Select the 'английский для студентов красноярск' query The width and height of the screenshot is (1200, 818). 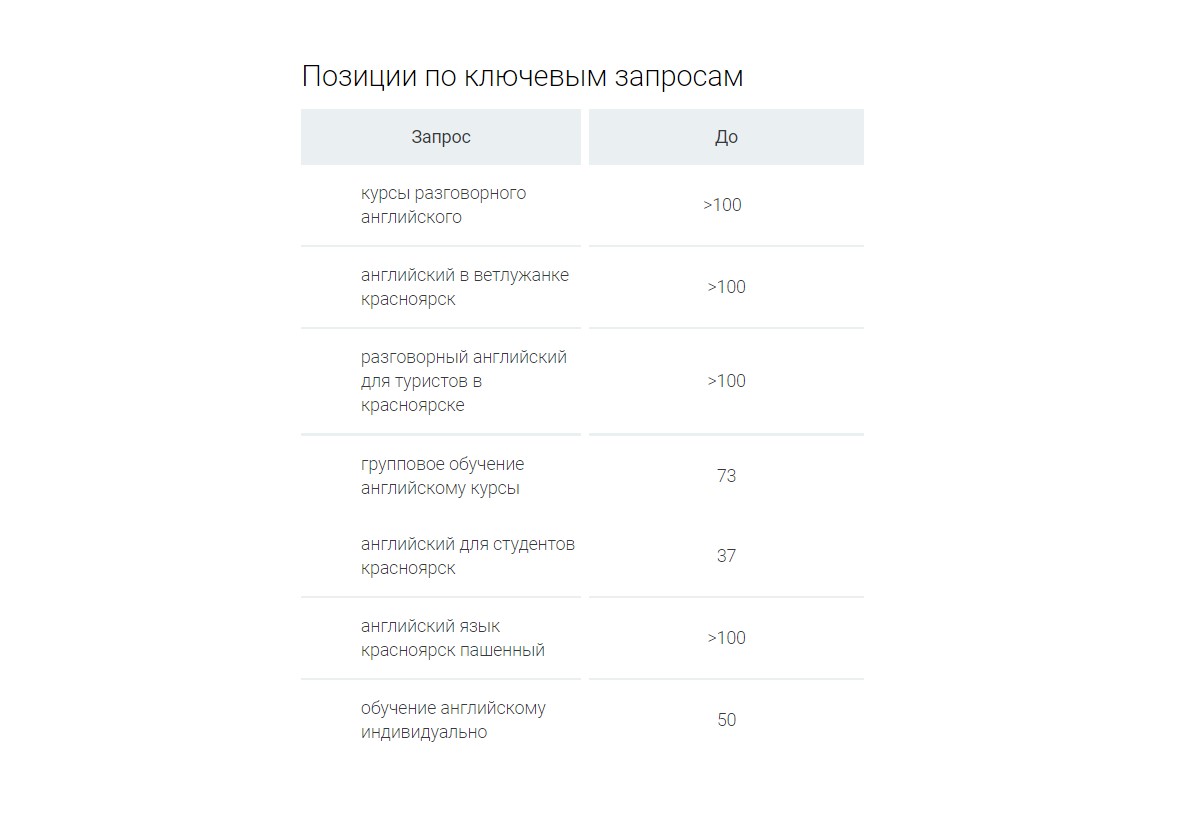pos(468,556)
